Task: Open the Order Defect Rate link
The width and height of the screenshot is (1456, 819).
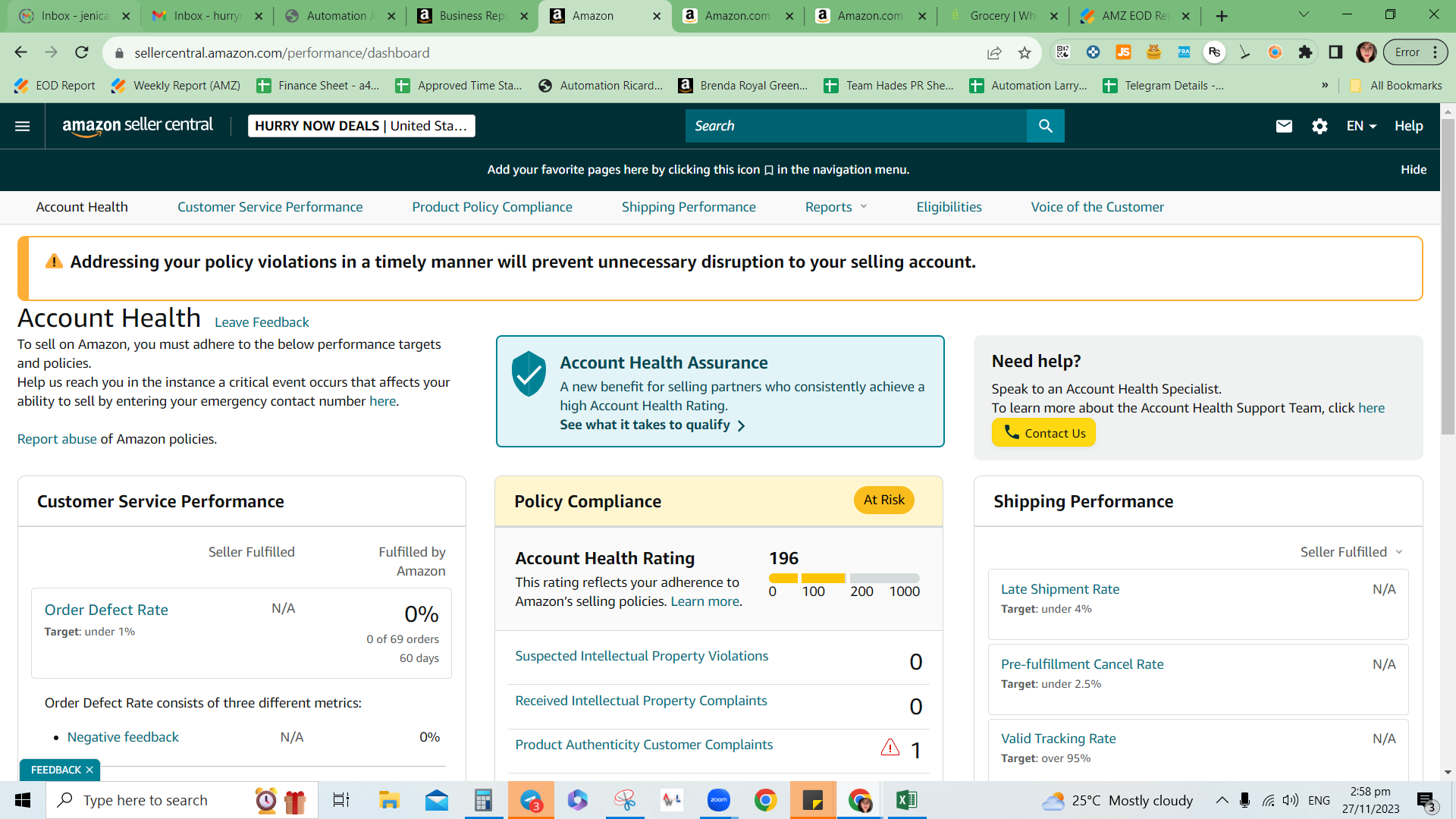Action: 106,610
